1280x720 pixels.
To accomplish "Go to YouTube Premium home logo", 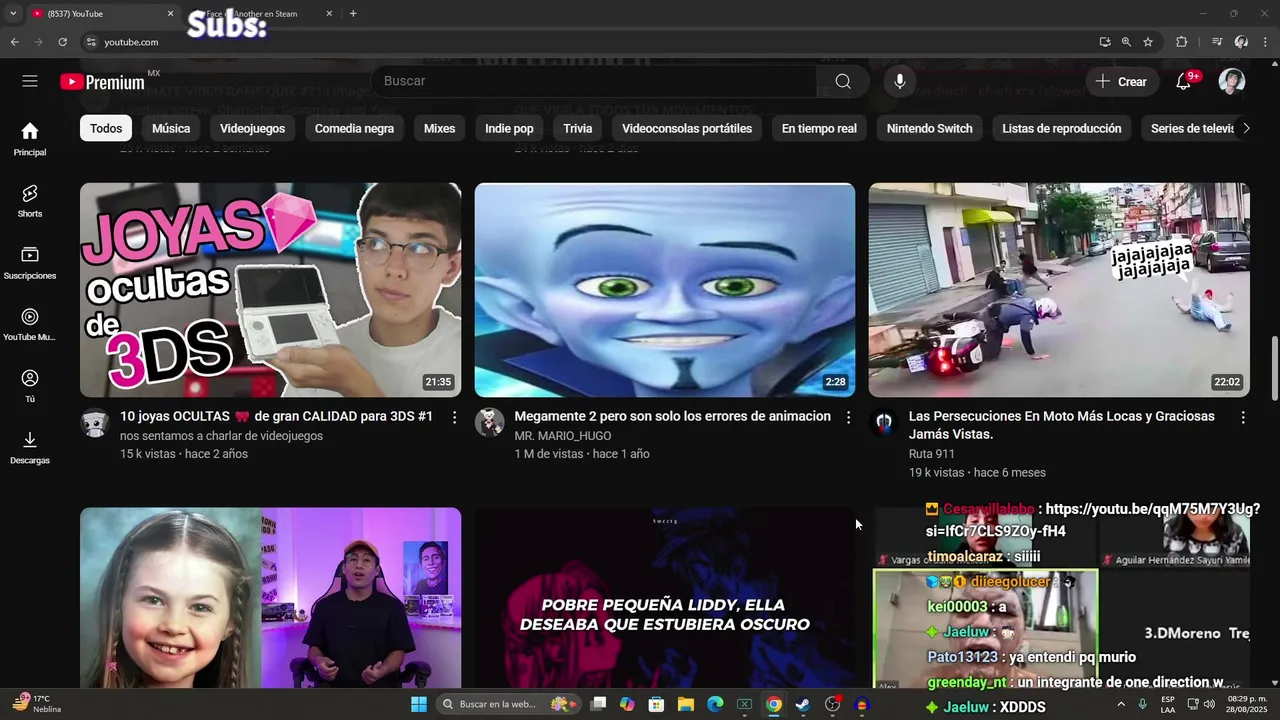I will [x=103, y=82].
